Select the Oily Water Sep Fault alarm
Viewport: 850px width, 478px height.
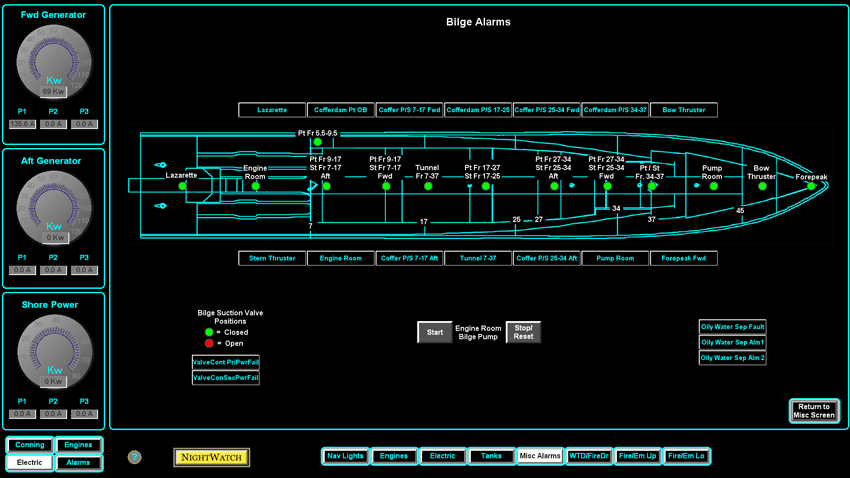[x=732, y=327]
